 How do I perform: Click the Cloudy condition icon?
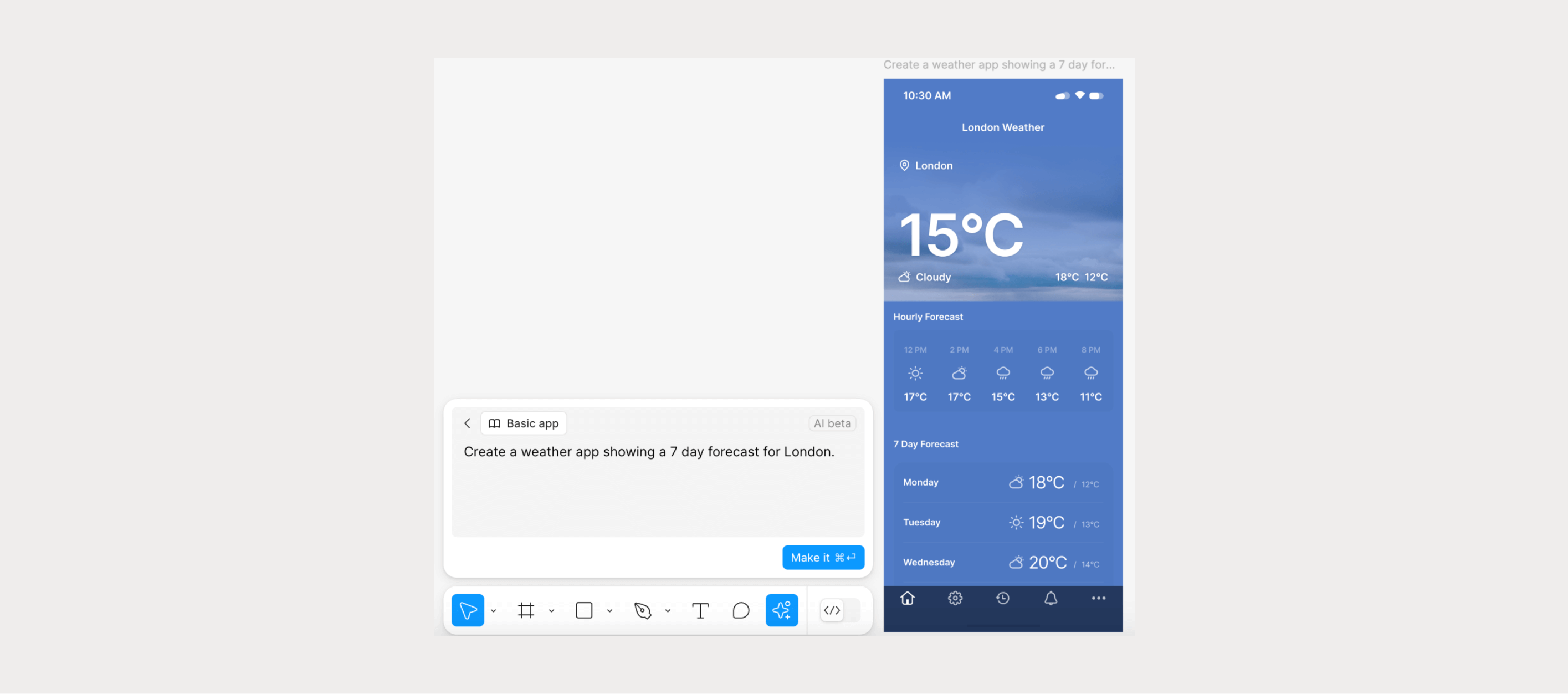tap(905, 277)
